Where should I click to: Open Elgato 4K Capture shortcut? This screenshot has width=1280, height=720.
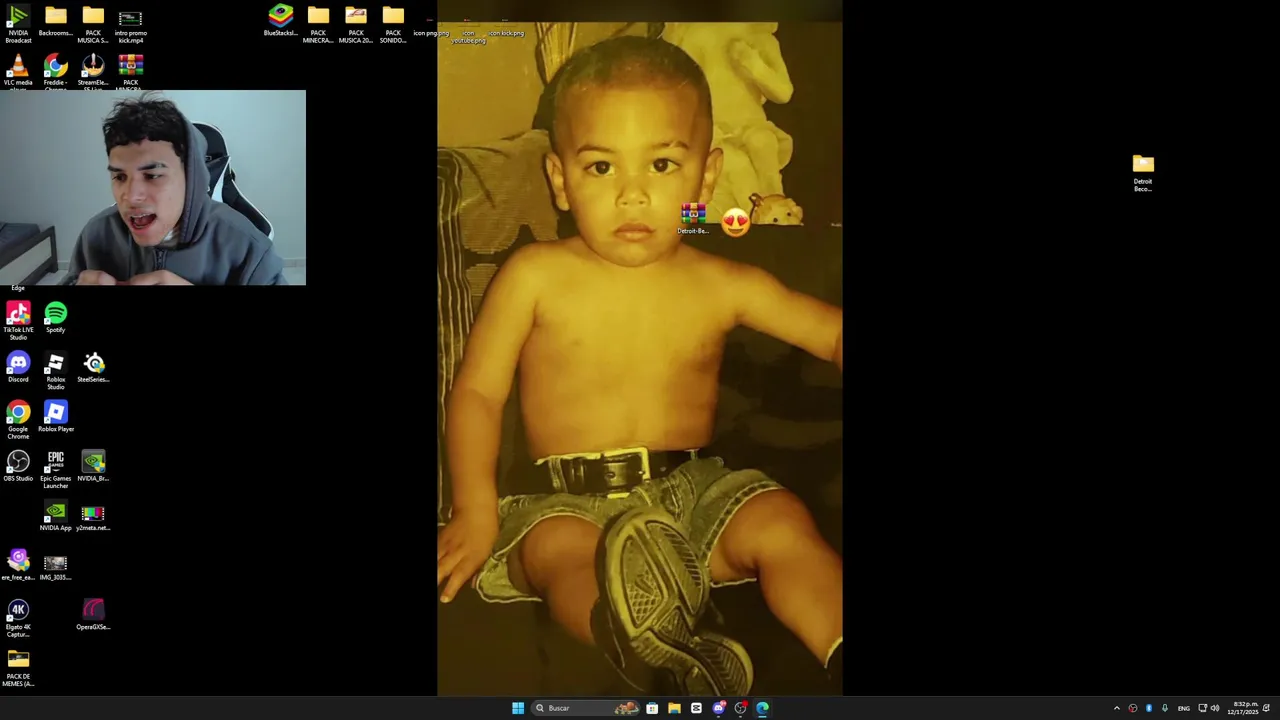pyautogui.click(x=18, y=618)
